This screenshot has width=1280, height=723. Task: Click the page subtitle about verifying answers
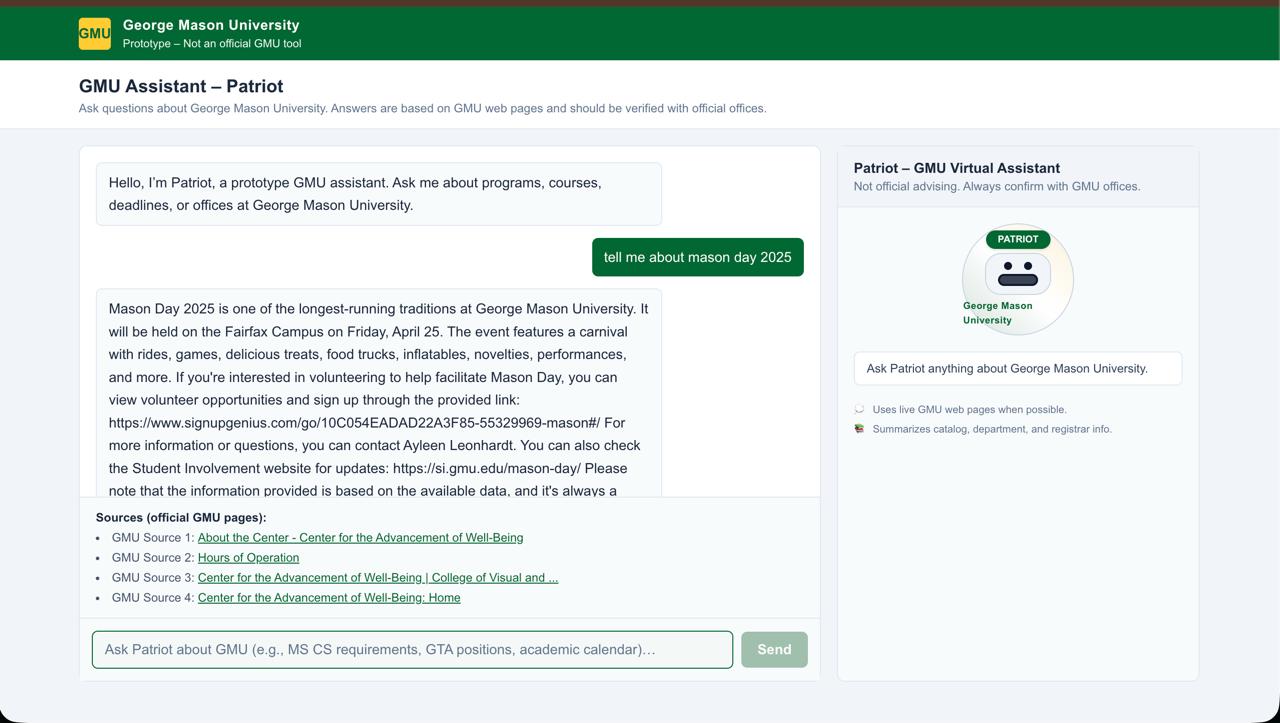(423, 108)
